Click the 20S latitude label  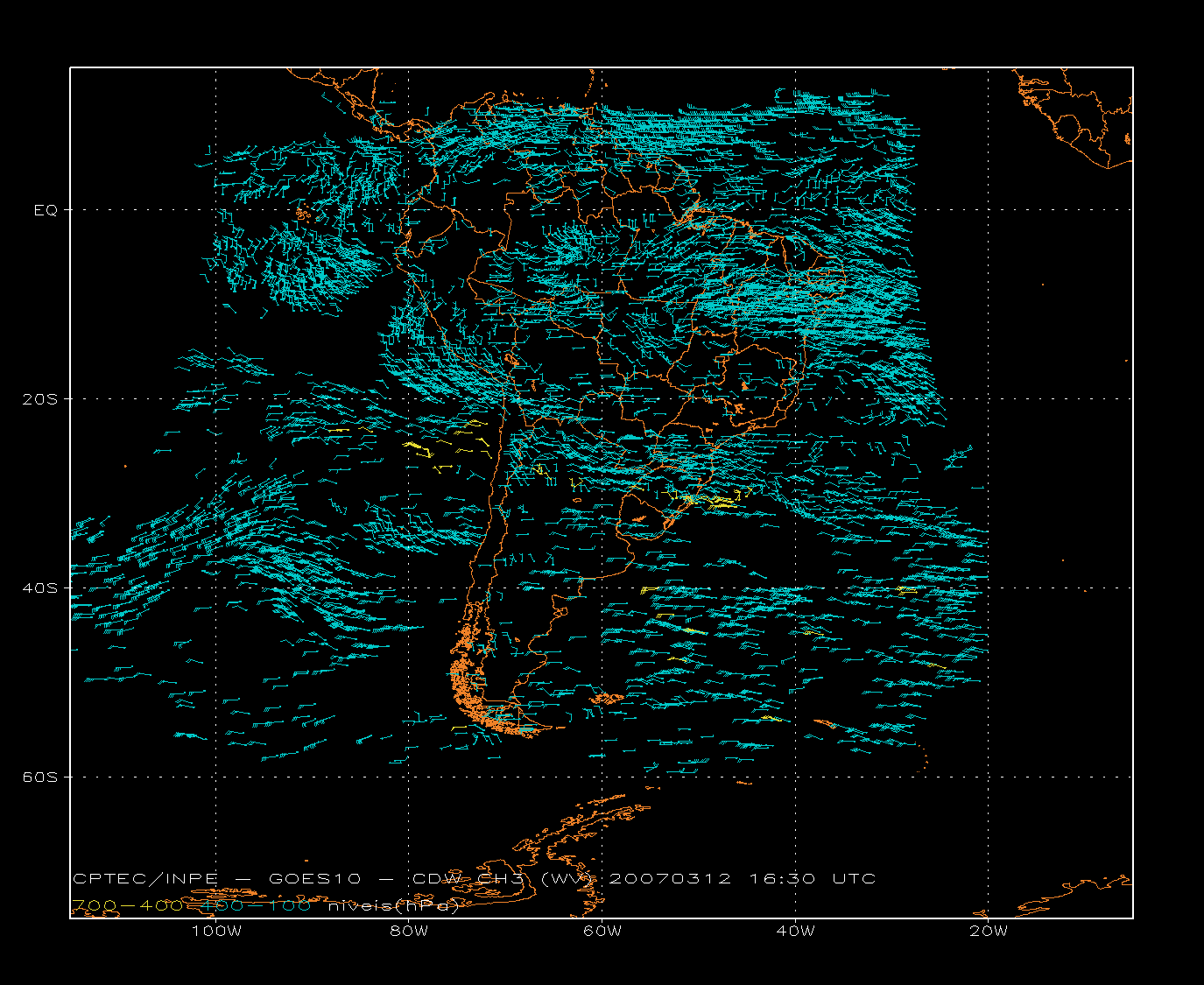coord(40,399)
